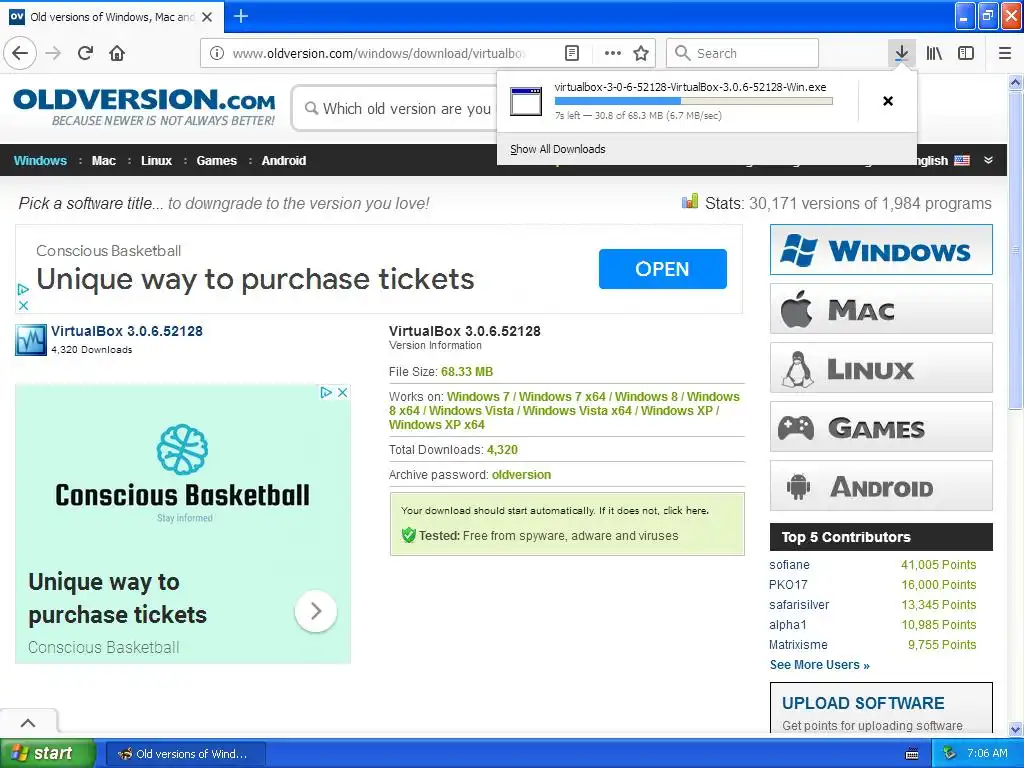Close the Old versions of Windows tab
The width and height of the screenshot is (1024, 768).
(x=207, y=17)
